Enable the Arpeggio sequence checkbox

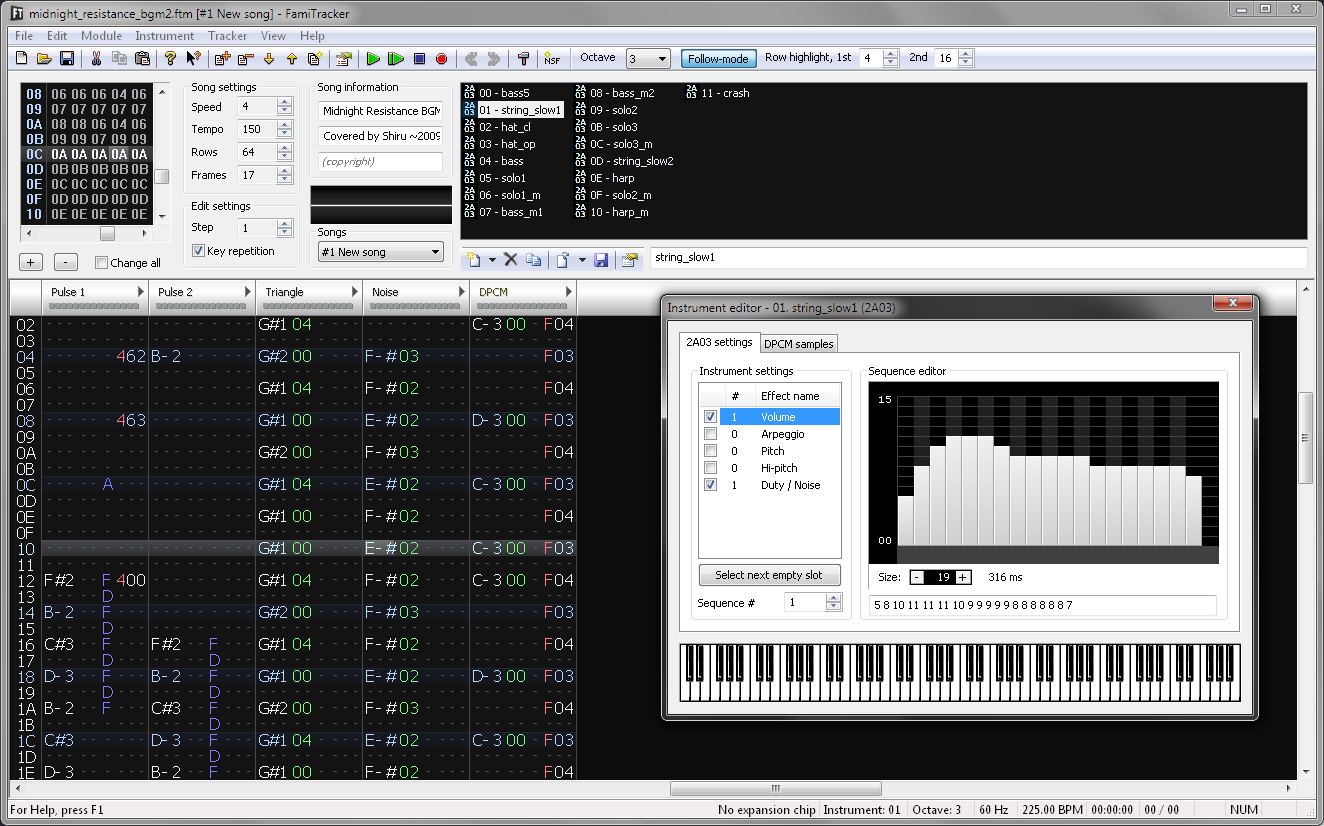tap(710, 433)
